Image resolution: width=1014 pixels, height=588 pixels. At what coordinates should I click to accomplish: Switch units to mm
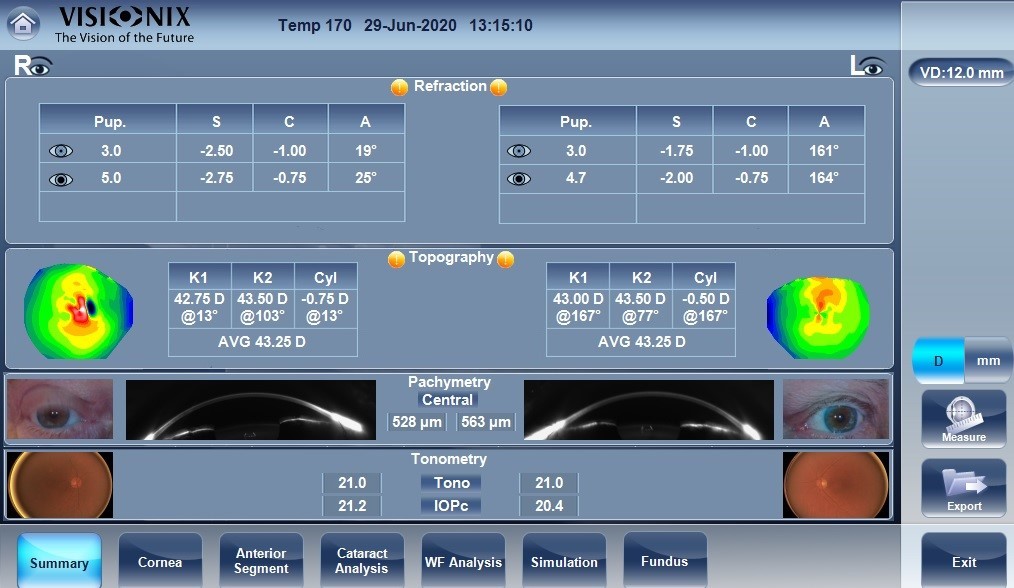tap(988, 361)
